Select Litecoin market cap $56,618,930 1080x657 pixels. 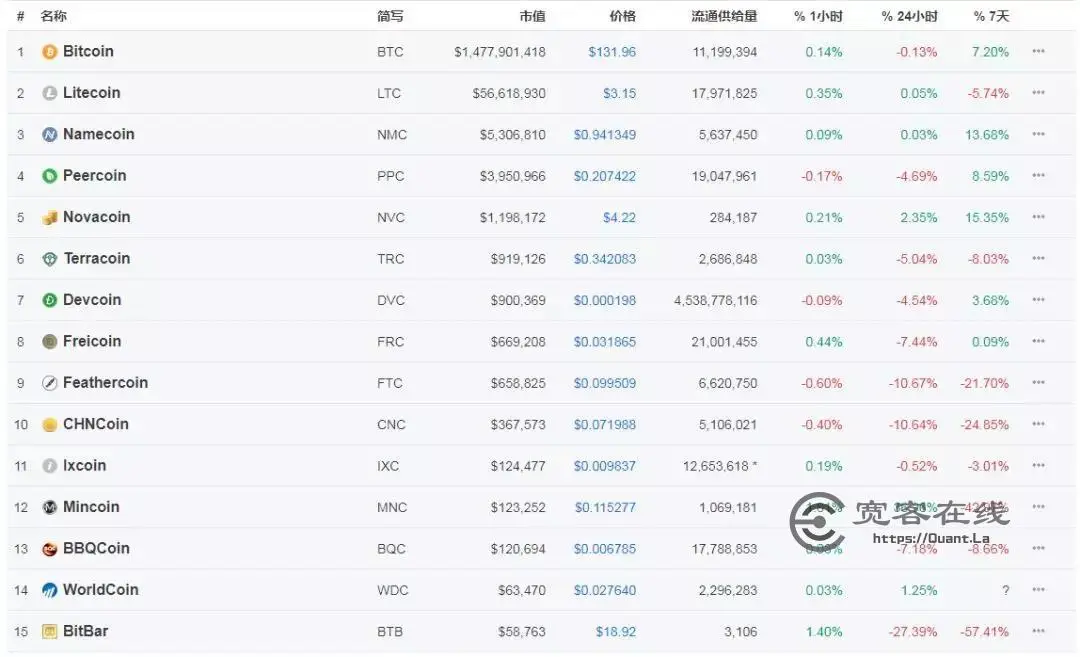[509, 94]
